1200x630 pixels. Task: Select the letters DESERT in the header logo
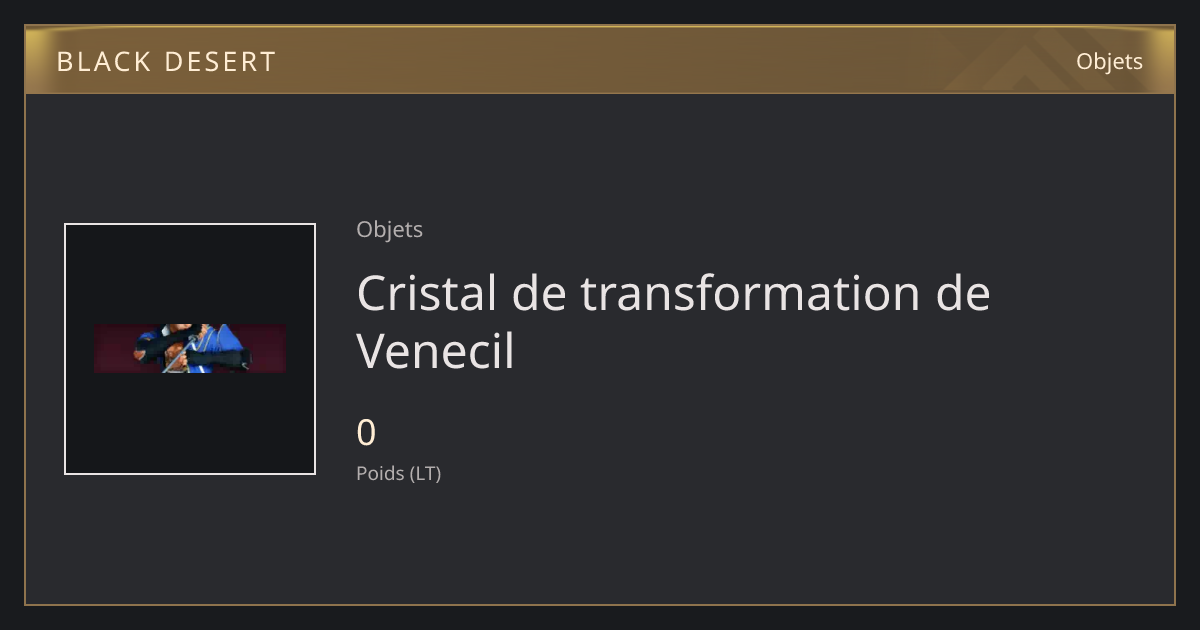pos(219,62)
